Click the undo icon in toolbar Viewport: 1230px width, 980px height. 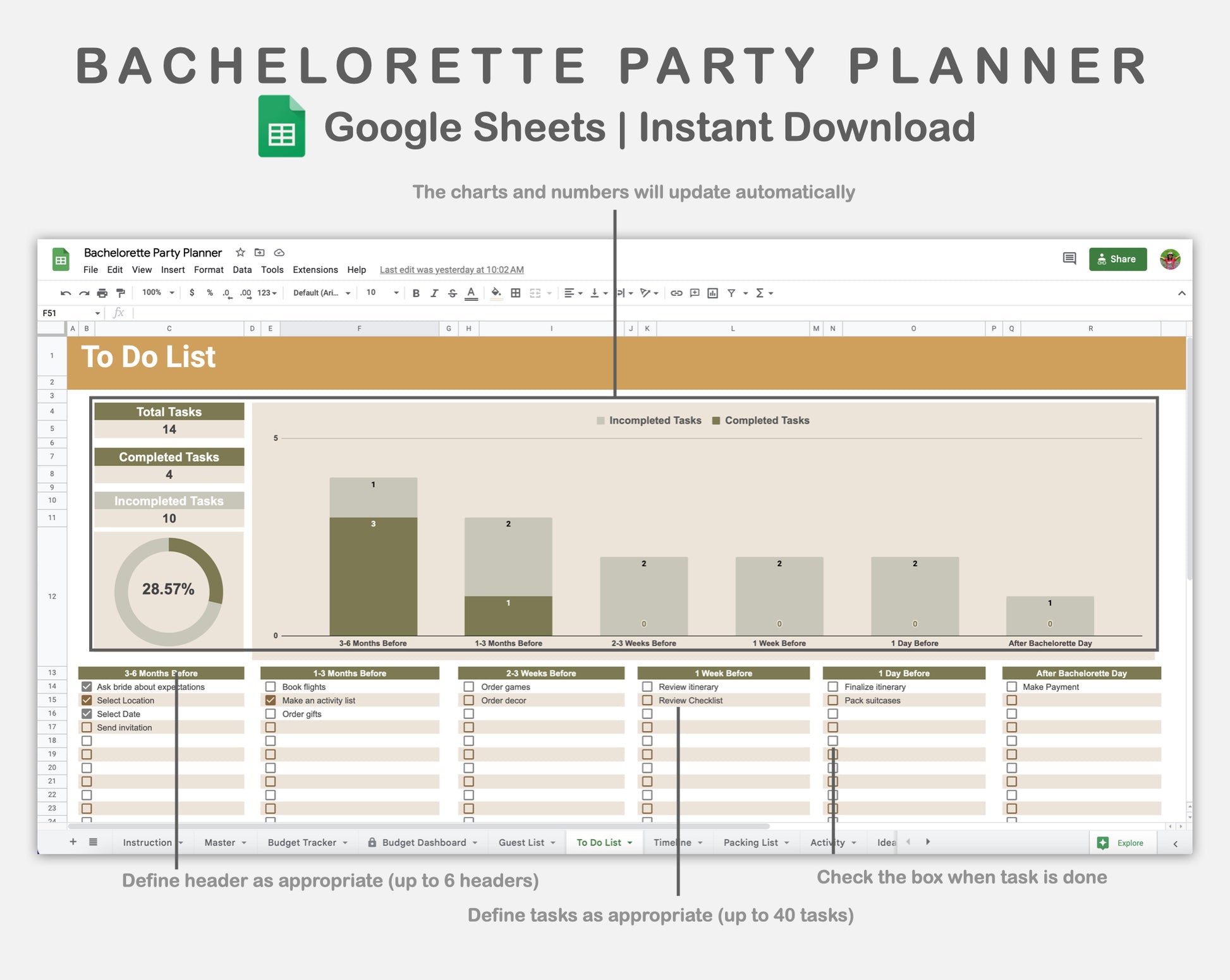[65, 293]
